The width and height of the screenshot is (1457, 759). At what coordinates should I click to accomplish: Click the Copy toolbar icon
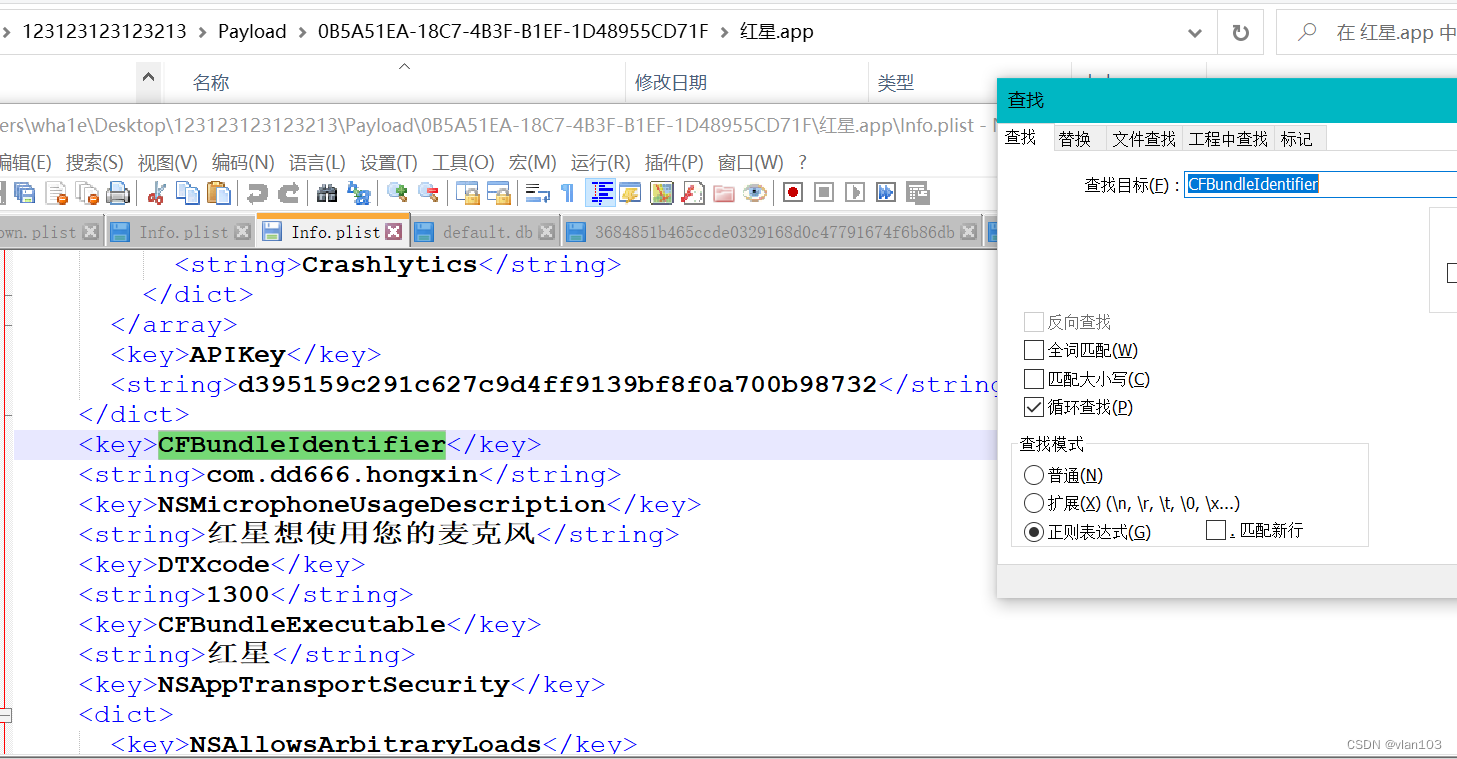click(187, 192)
